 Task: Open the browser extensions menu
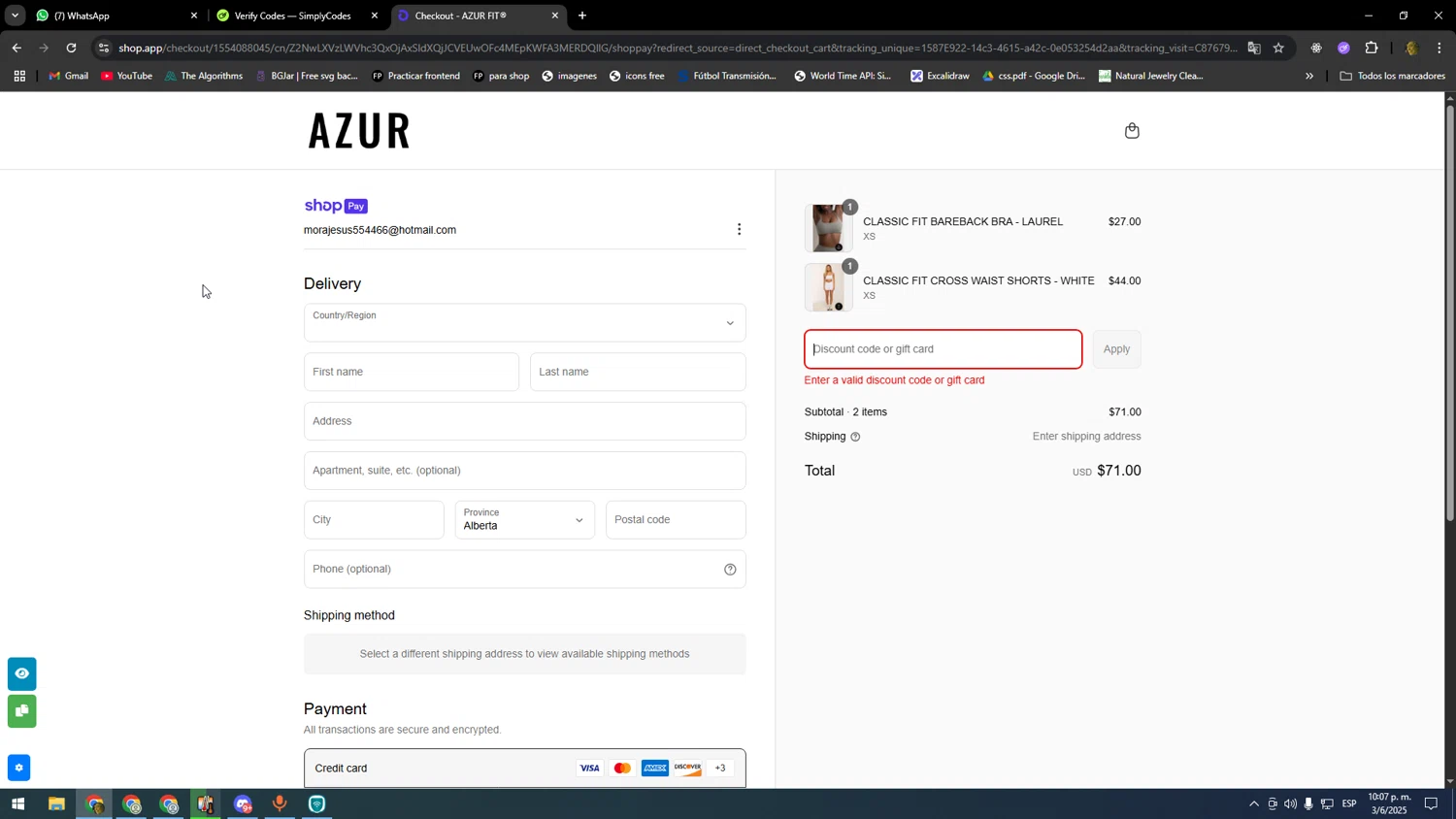pos(1372,48)
